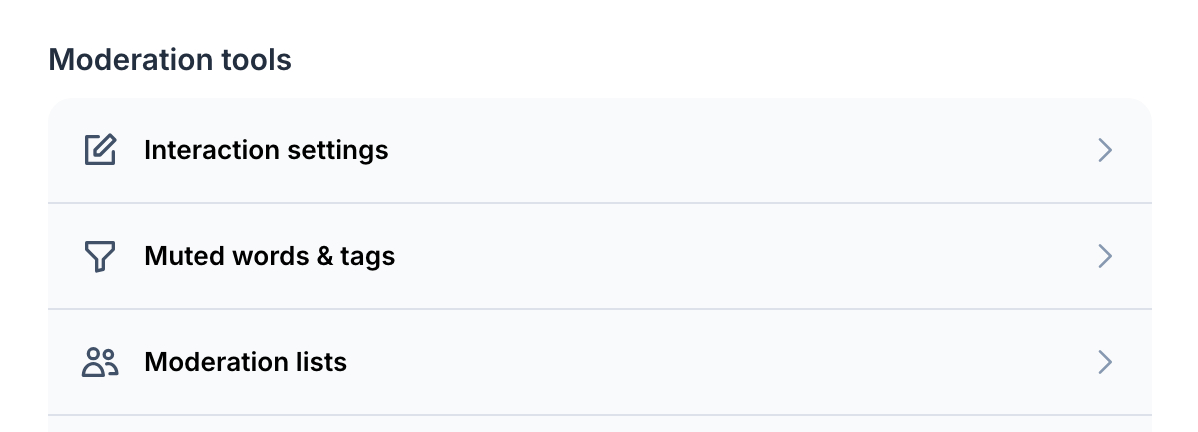Expand Muted words & tags via its chevron
Screen dimensions: 1198x432
(x=1104, y=256)
